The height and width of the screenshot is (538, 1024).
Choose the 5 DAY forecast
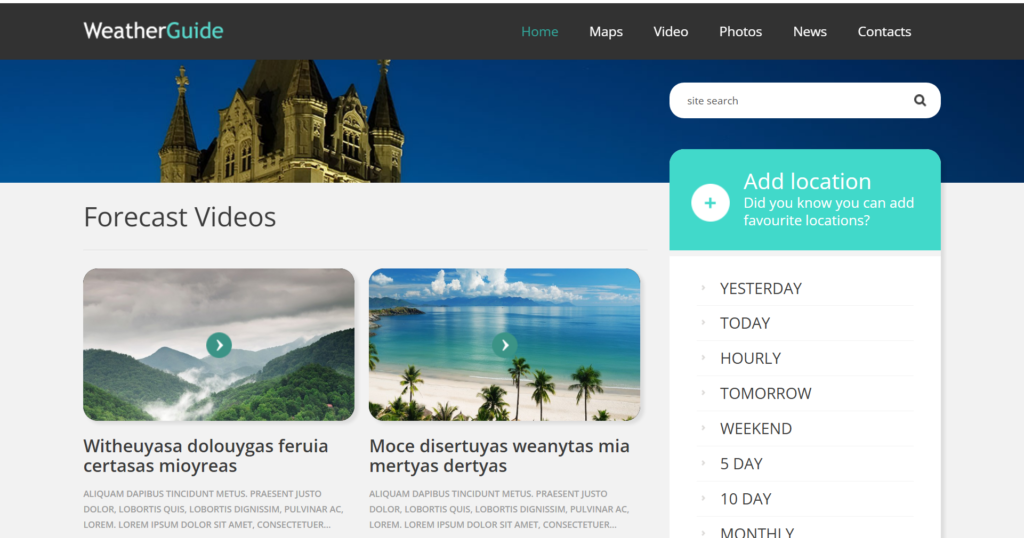tap(741, 464)
